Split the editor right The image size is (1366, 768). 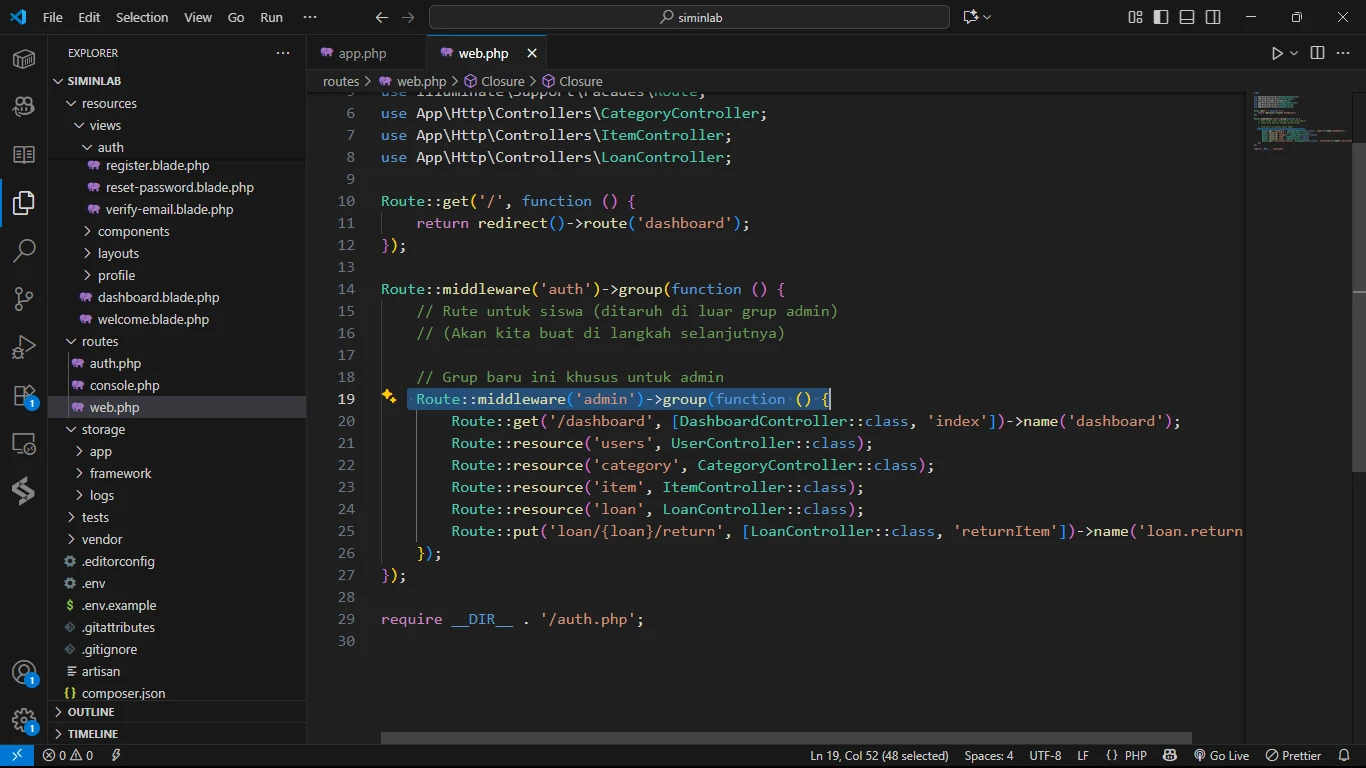(1317, 53)
